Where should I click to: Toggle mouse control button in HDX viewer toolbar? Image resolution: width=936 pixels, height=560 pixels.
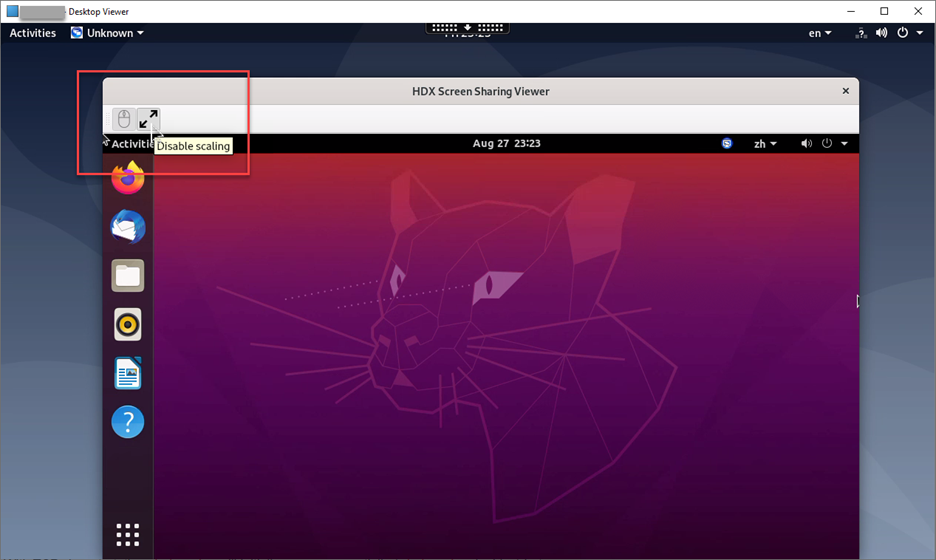coord(124,119)
